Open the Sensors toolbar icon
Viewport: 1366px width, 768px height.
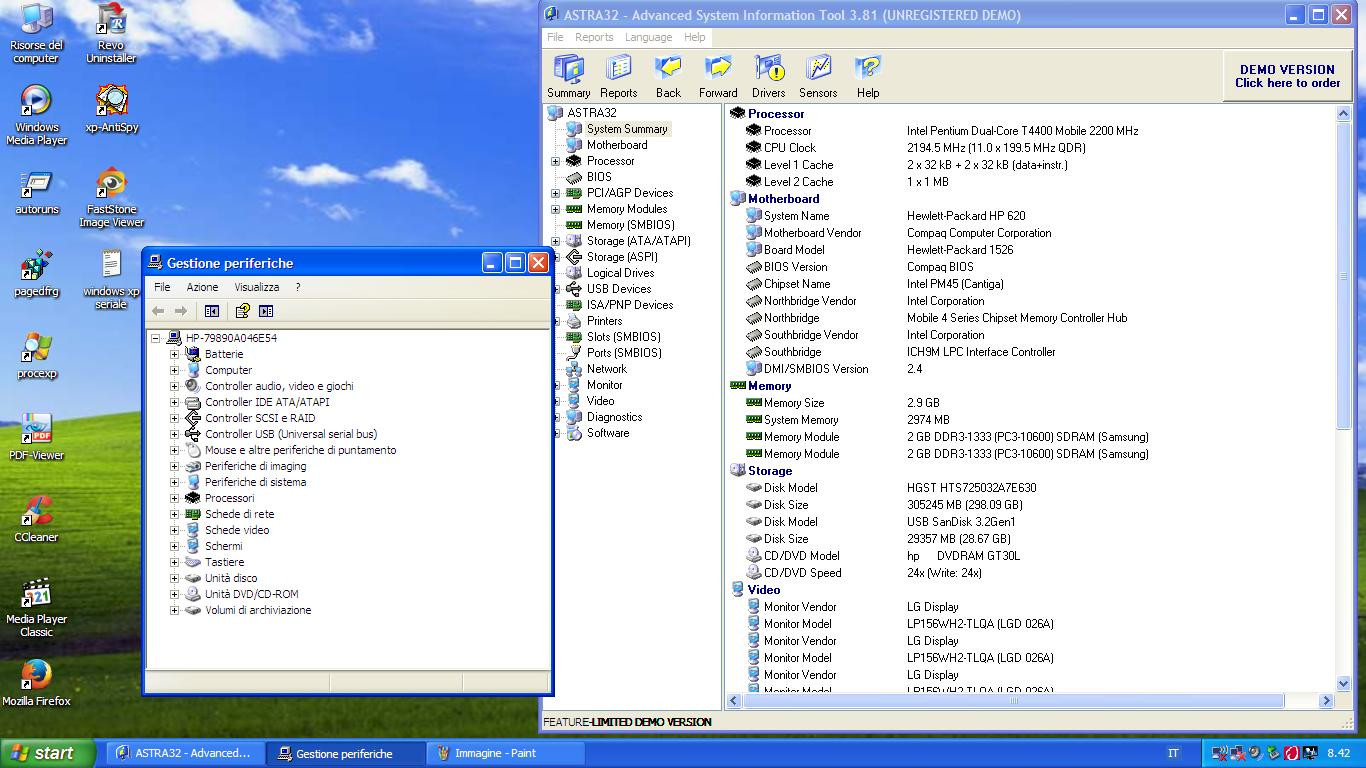tap(818, 76)
